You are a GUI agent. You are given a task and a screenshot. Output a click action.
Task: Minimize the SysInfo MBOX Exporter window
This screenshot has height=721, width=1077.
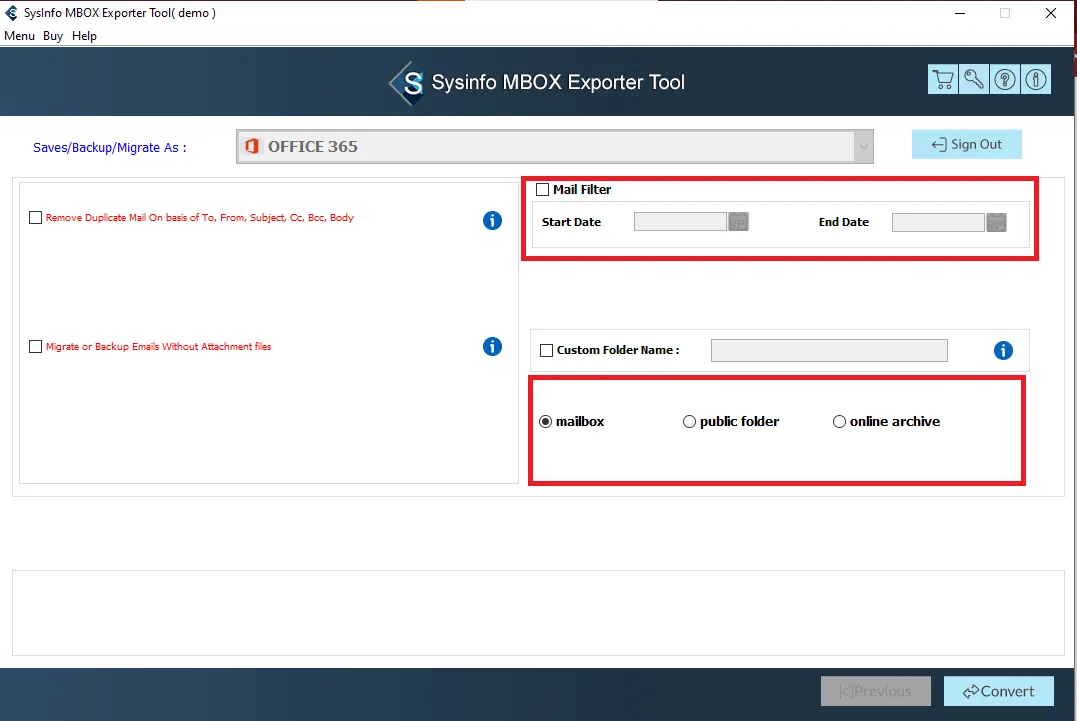(960, 13)
